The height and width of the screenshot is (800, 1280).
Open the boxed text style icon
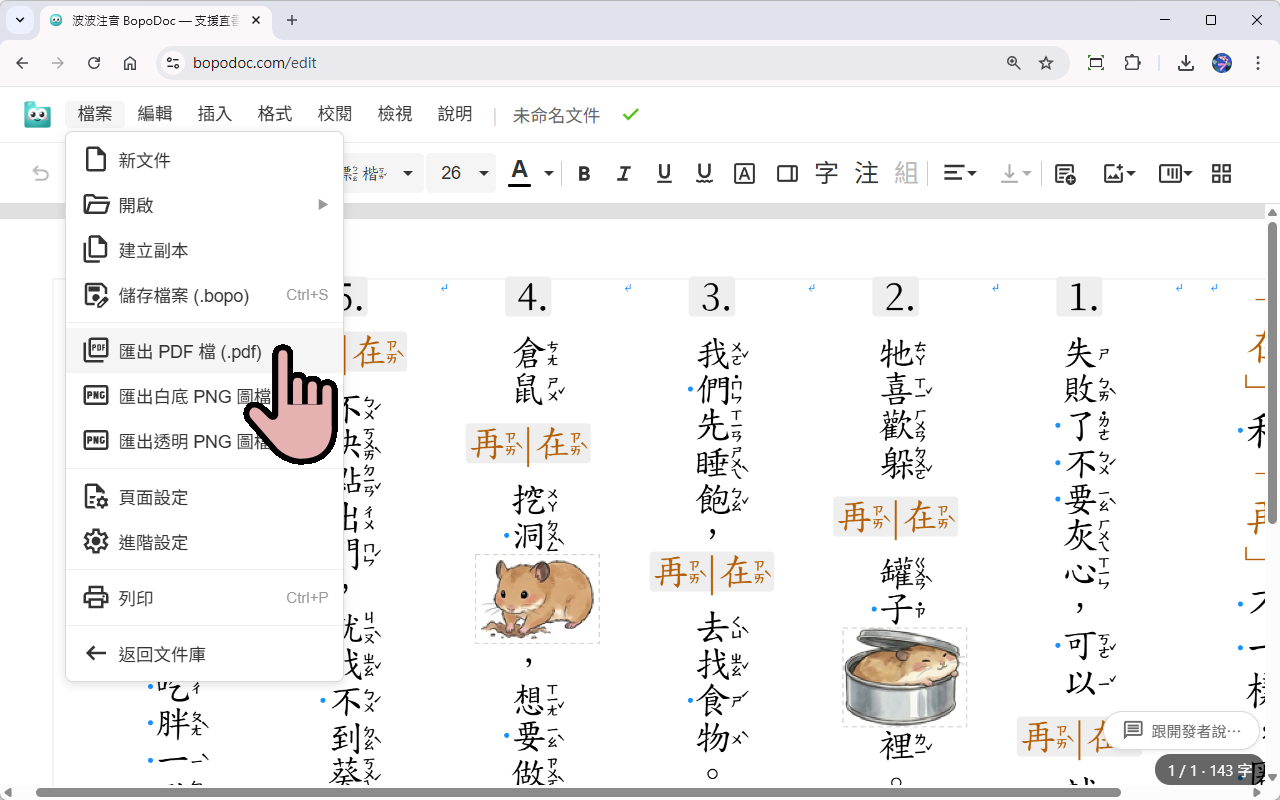point(744,173)
